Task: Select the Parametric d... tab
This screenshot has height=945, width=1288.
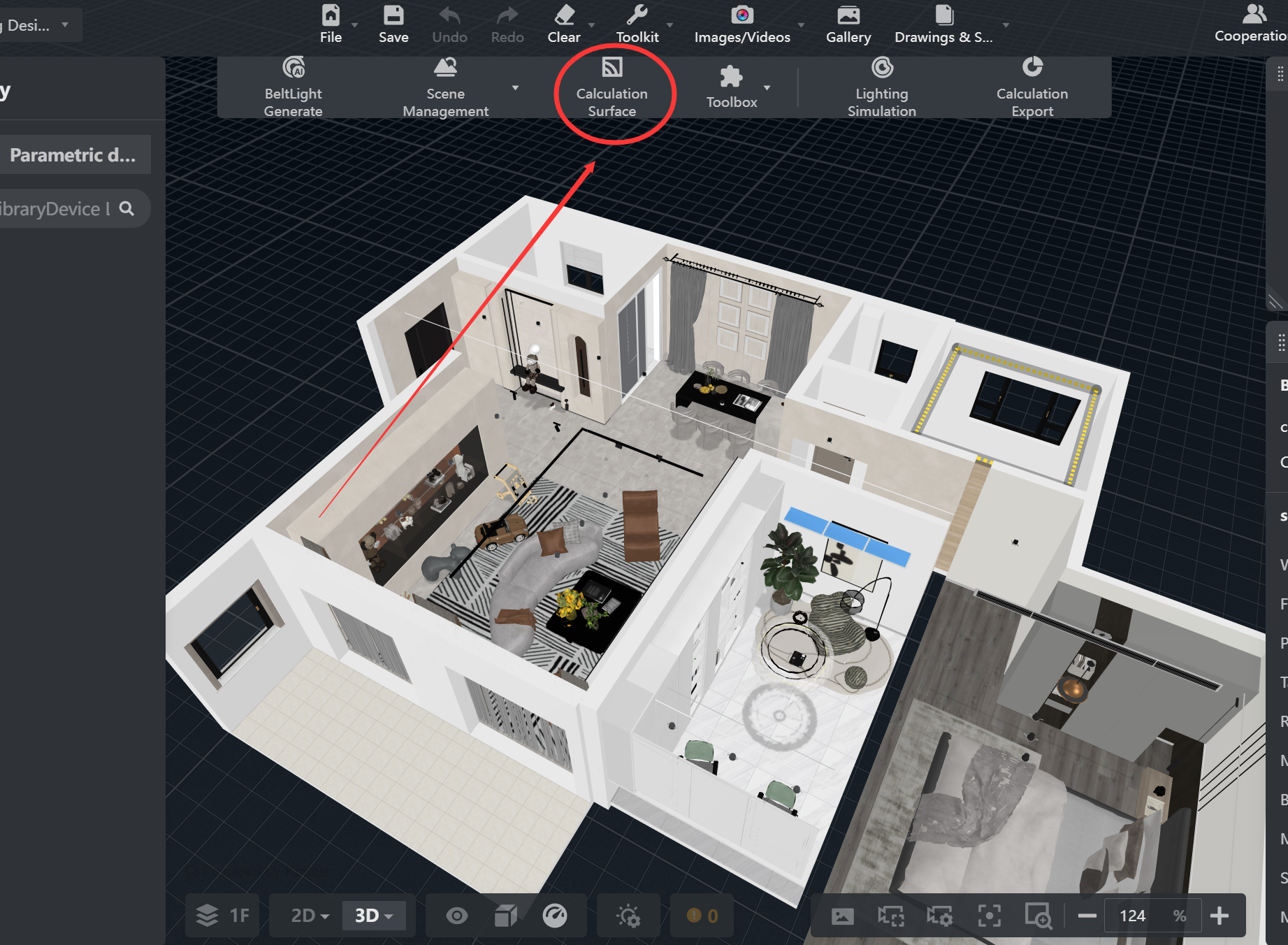Action: pos(73,154)
